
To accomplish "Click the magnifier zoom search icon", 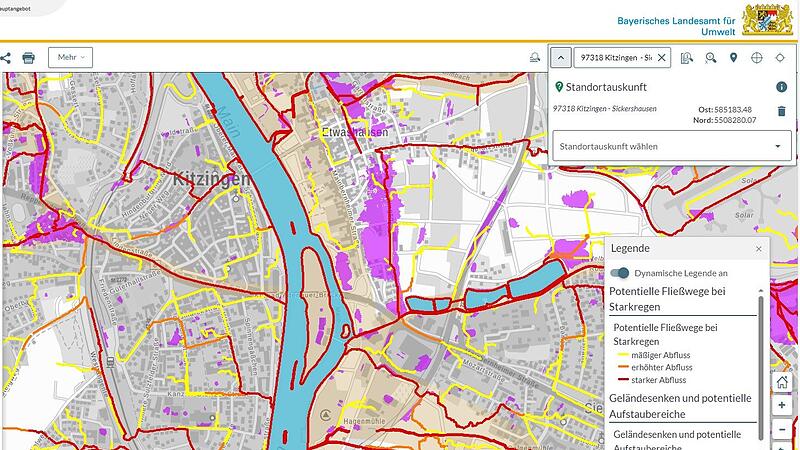I will [x=711, y=58].
